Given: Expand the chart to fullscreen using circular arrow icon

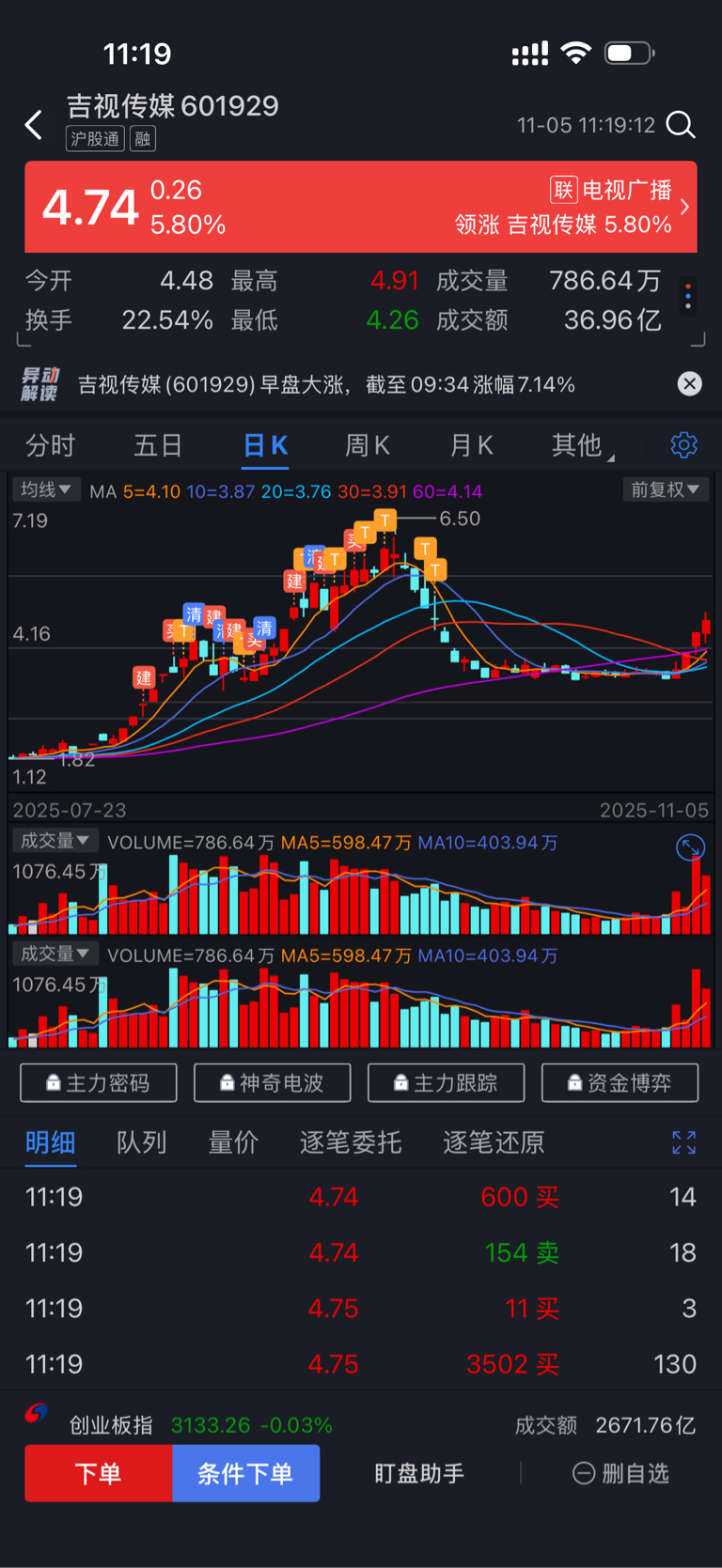Looking at the screenshot, I should click(691, 847).
